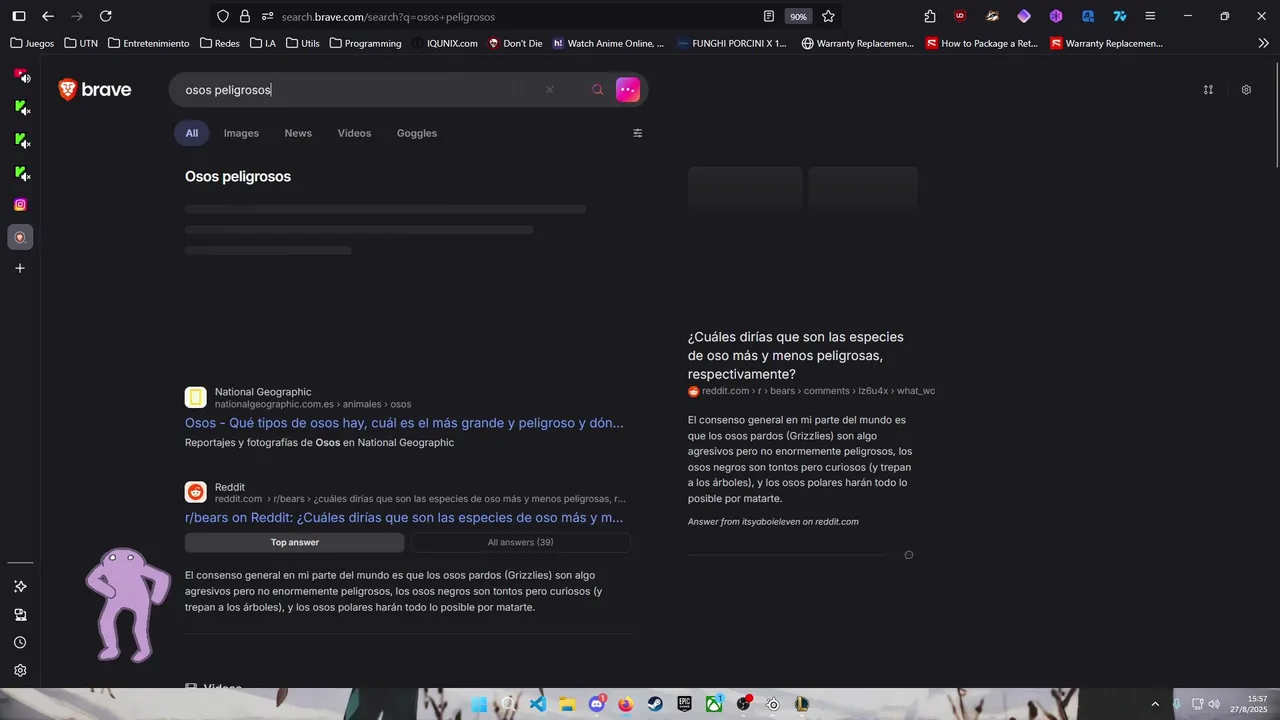
Task: Open the IQUNIX.com bookmark
Action: click(x=445, y=43)
